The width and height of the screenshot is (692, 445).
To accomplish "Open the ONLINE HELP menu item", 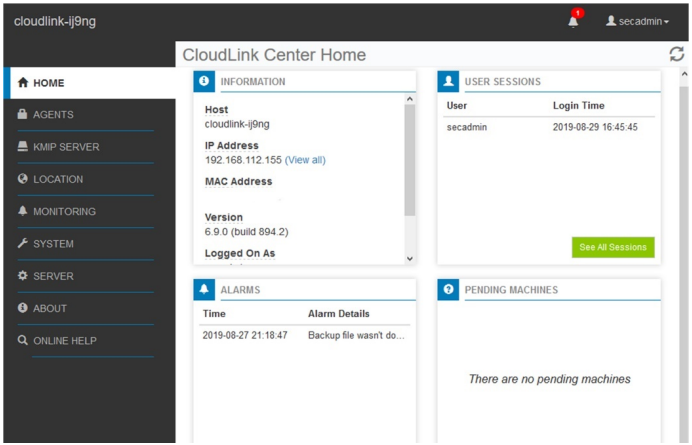I will [86, 340].
